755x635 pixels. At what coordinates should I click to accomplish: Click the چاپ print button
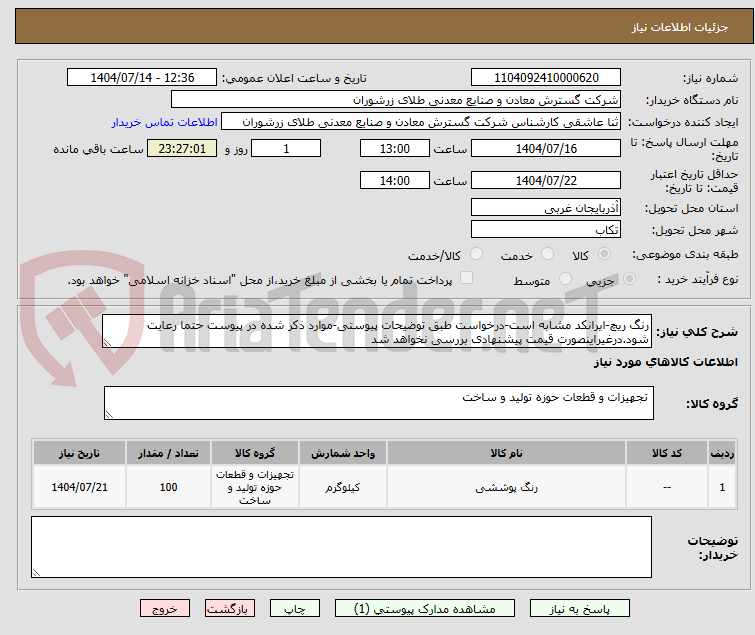pyautogui.click(x=295, y=609)
